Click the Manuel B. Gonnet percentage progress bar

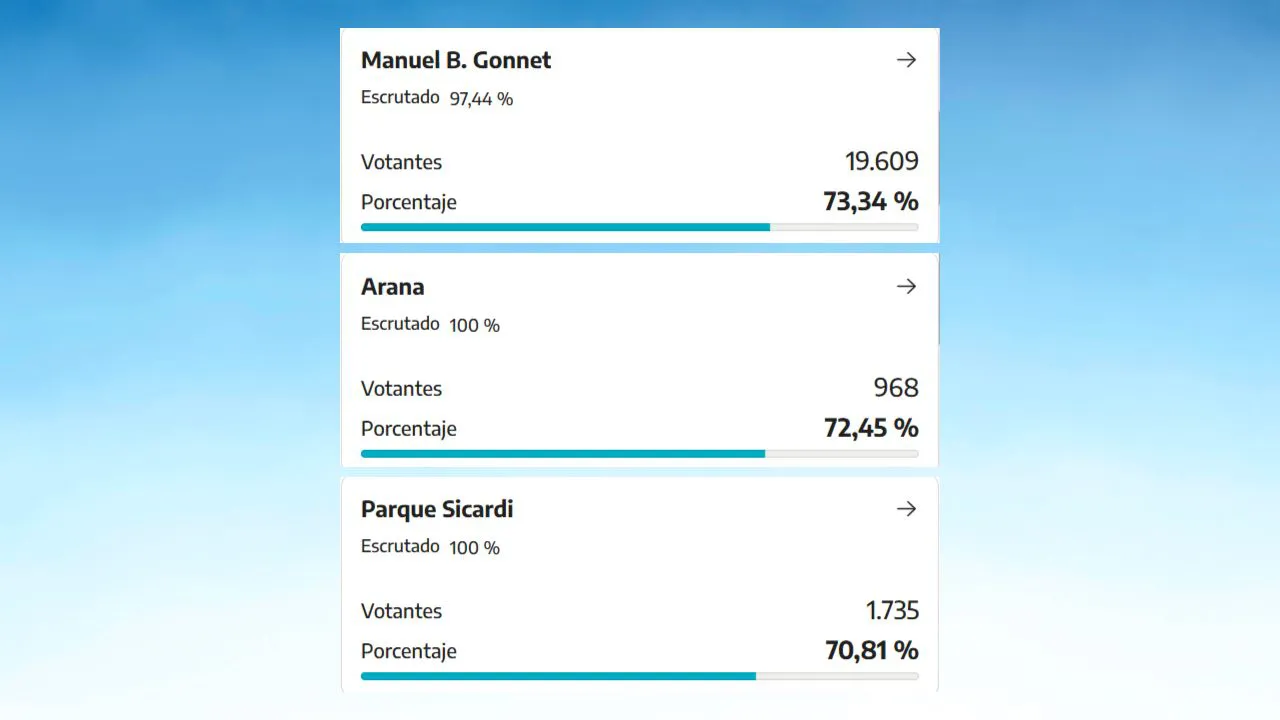tap(639, 227)
